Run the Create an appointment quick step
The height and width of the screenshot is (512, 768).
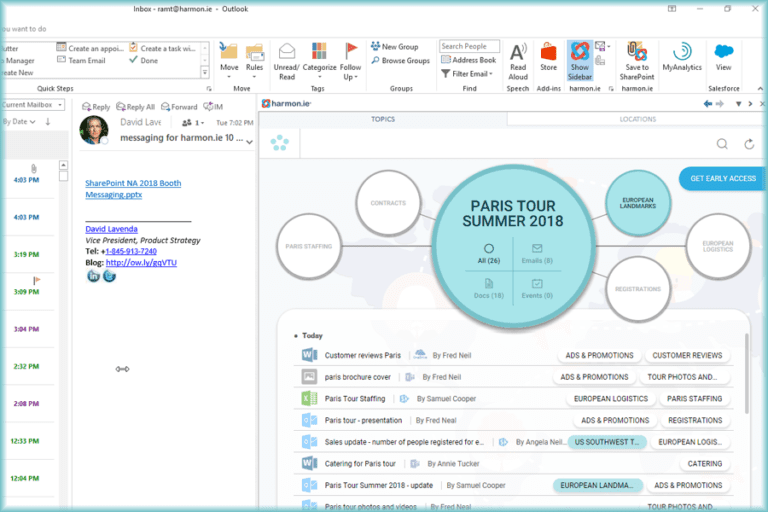pyautogui.click(x=90, y=48)
